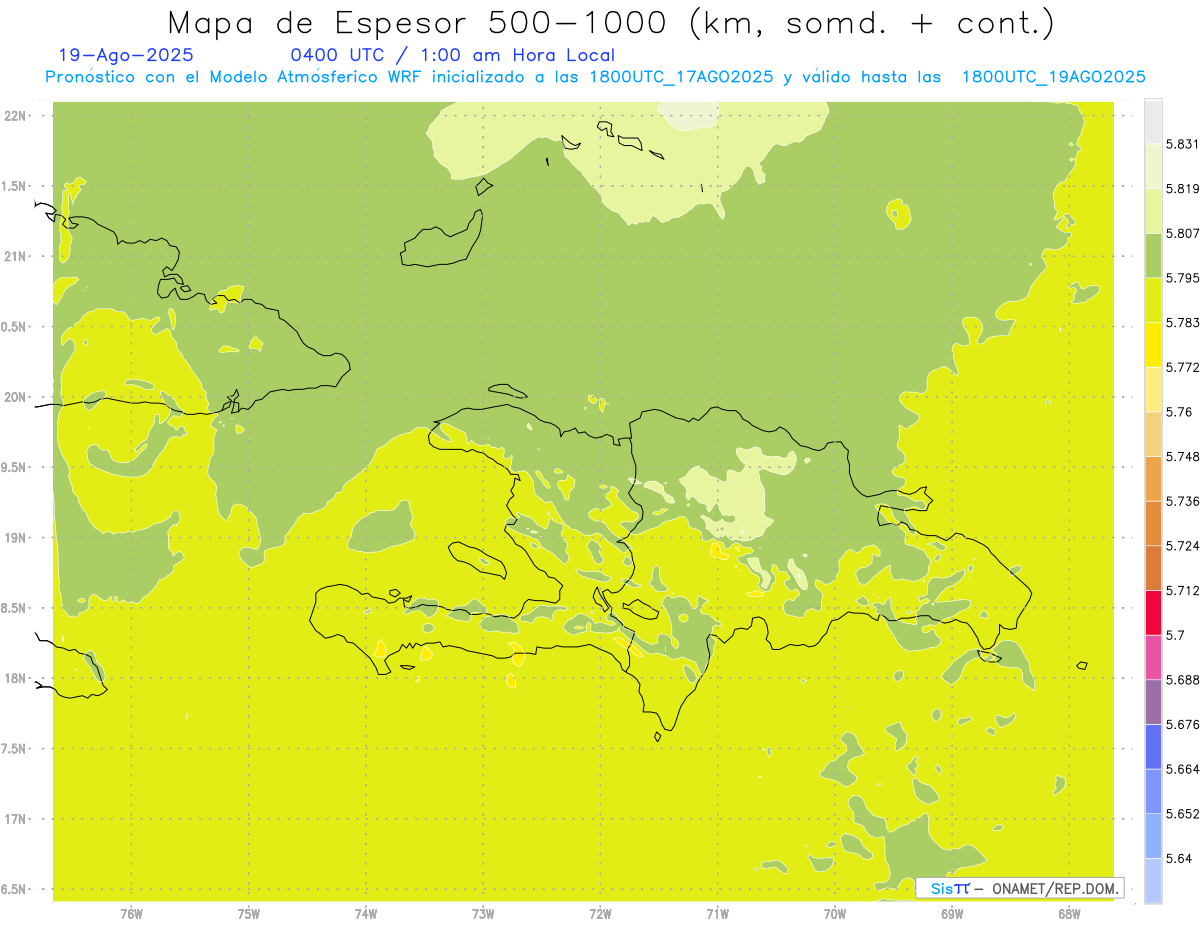This screenshot has height=927, width=1200.
Task: Click the 76W longitude label
Action: 131,913
